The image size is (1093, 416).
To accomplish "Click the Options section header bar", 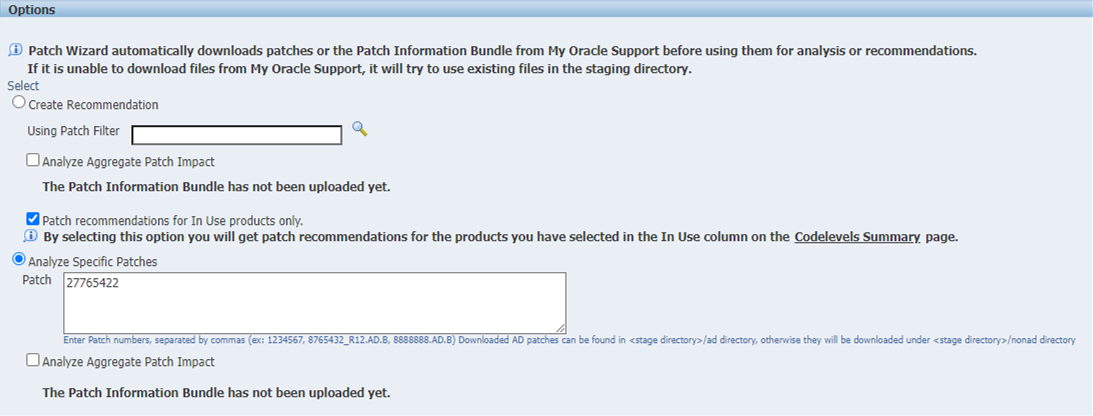I will tap(546, 10).
